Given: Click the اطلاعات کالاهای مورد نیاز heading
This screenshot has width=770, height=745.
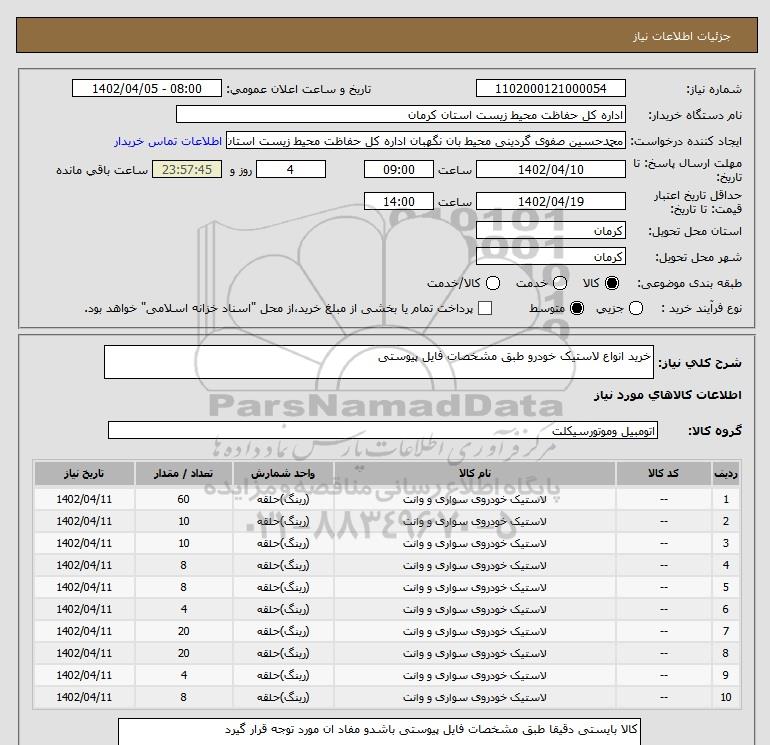Looking at the screenshot, I should coord(667,395).
